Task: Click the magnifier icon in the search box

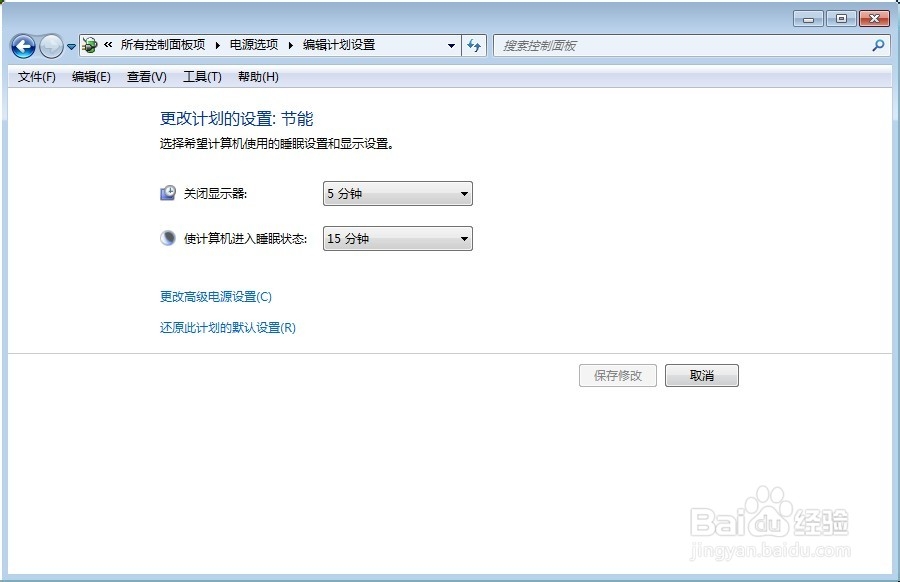Action: point(877,45)
